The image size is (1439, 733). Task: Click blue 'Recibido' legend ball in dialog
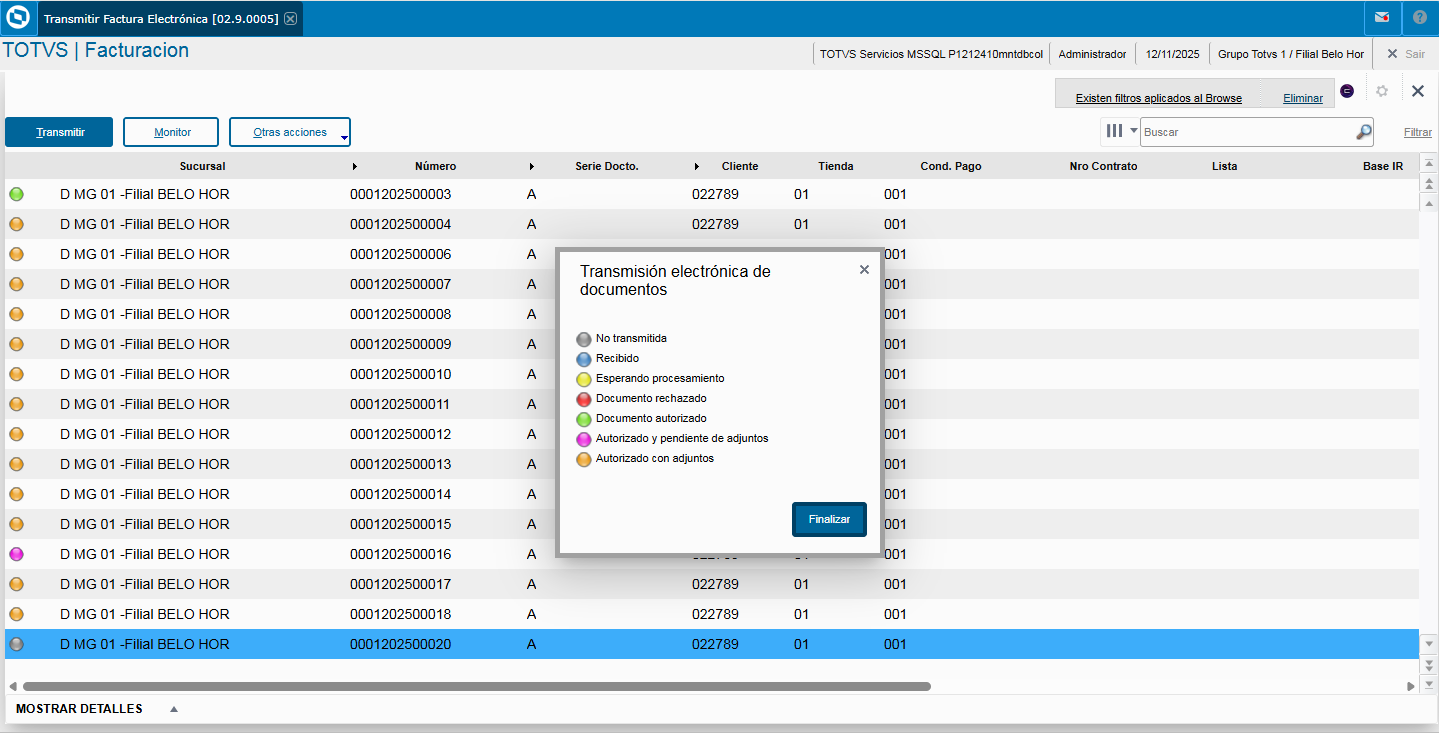584,359
